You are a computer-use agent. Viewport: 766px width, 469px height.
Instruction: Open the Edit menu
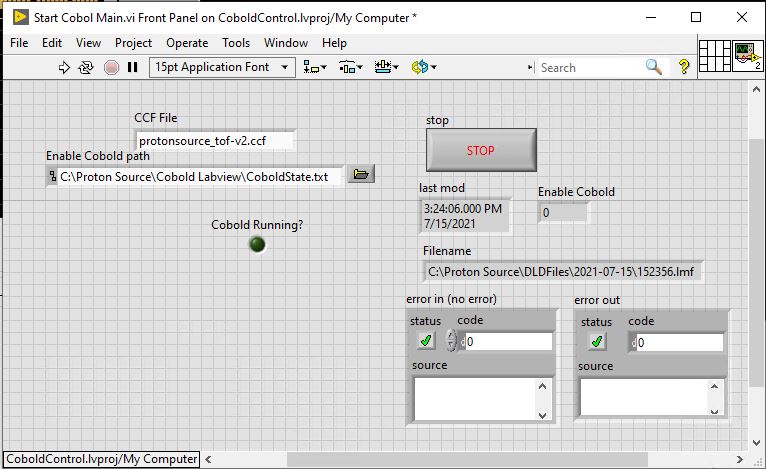(52, 43)
